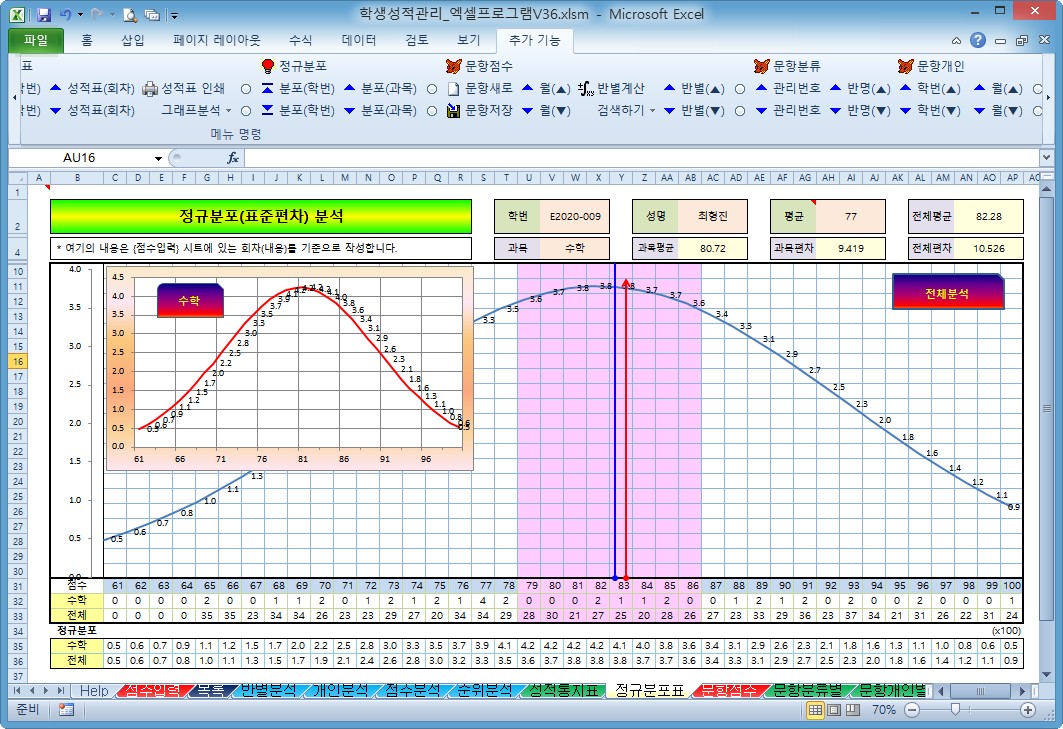The width and height of the screenshot is (1063, 729).
Task: Click the 수학 button in the inset chart
Action: (190, 300)
